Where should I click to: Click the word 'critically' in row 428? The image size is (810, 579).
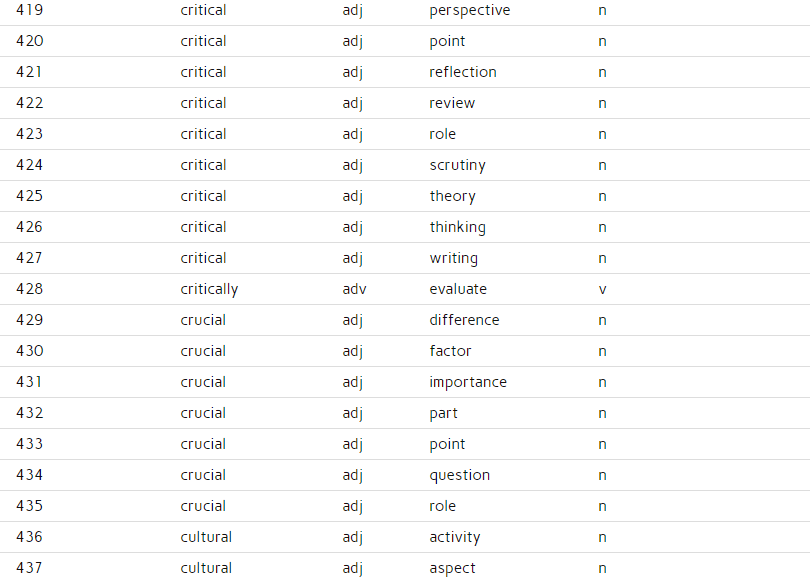[x=209, y=289]
